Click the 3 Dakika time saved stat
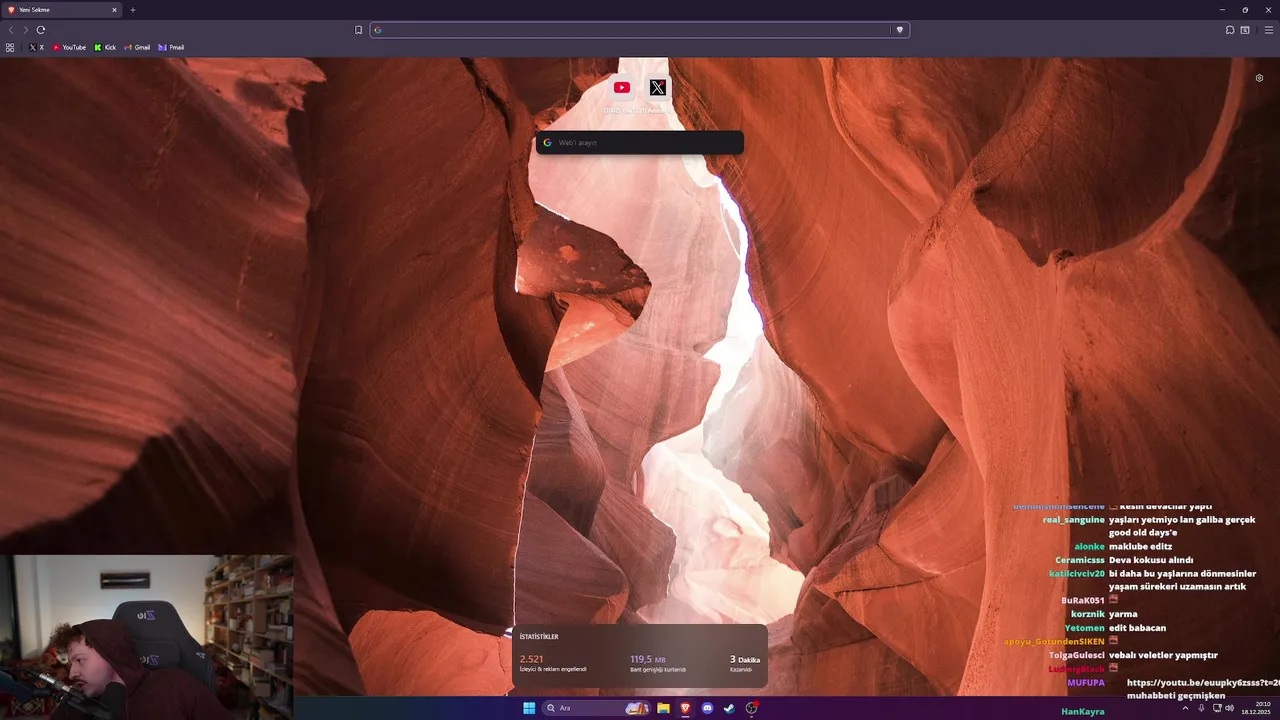The height and width of the screenshot is (720, 1280). (745, 663)
